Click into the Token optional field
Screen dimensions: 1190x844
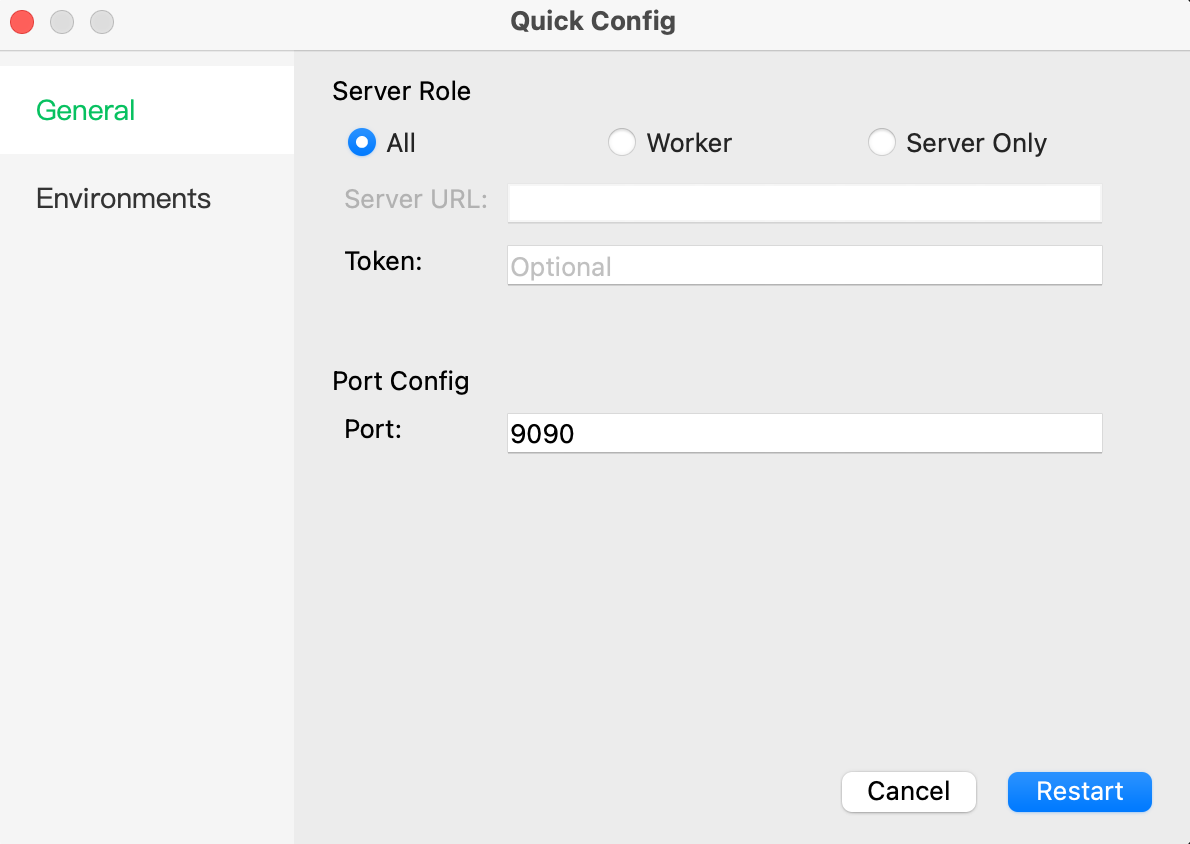(x=804, y=266)
